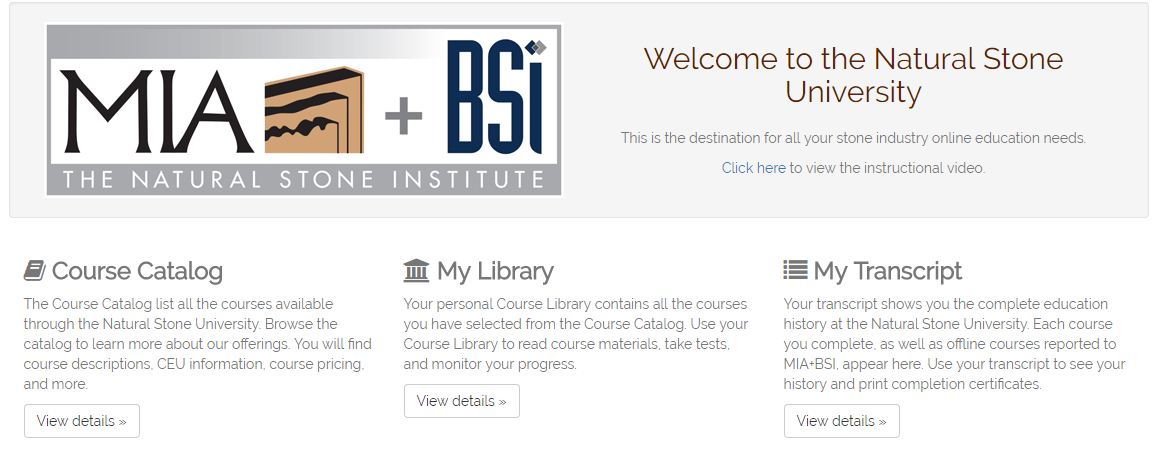The width and height of the screenshot is (1157, 466).
Task: Select the My Transcript heading
Action: [x=888, y=271]
